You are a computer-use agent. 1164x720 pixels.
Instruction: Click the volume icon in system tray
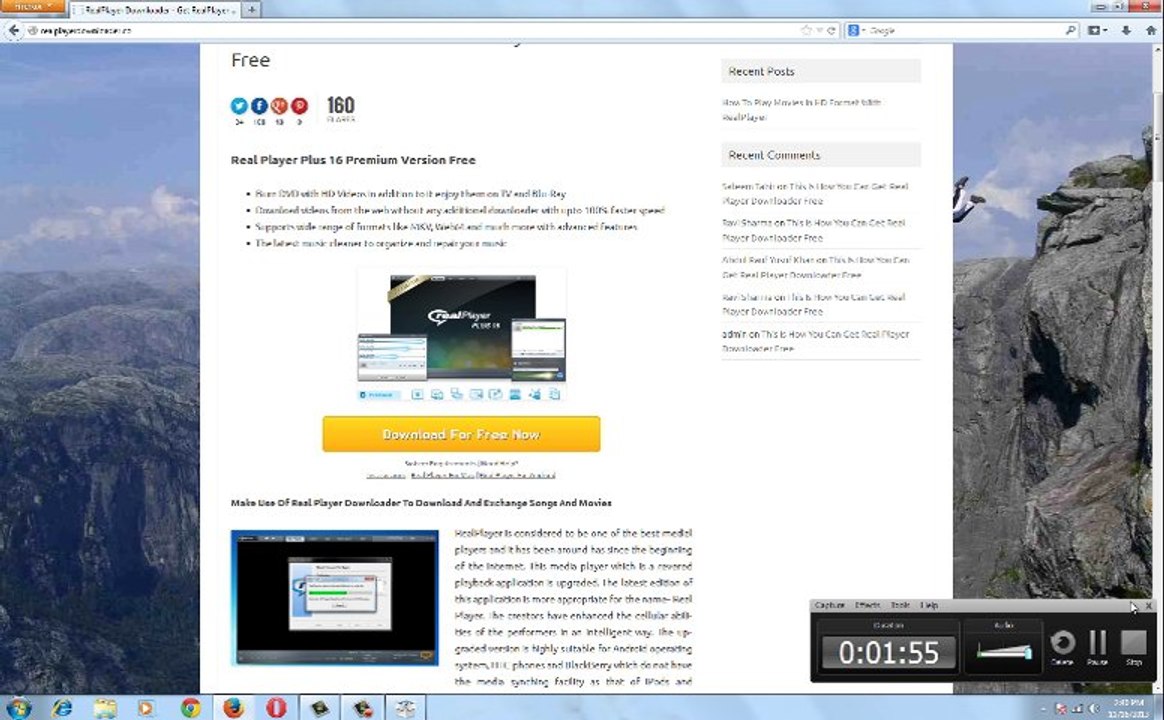pyautogui.click(x=1093, y=709)
